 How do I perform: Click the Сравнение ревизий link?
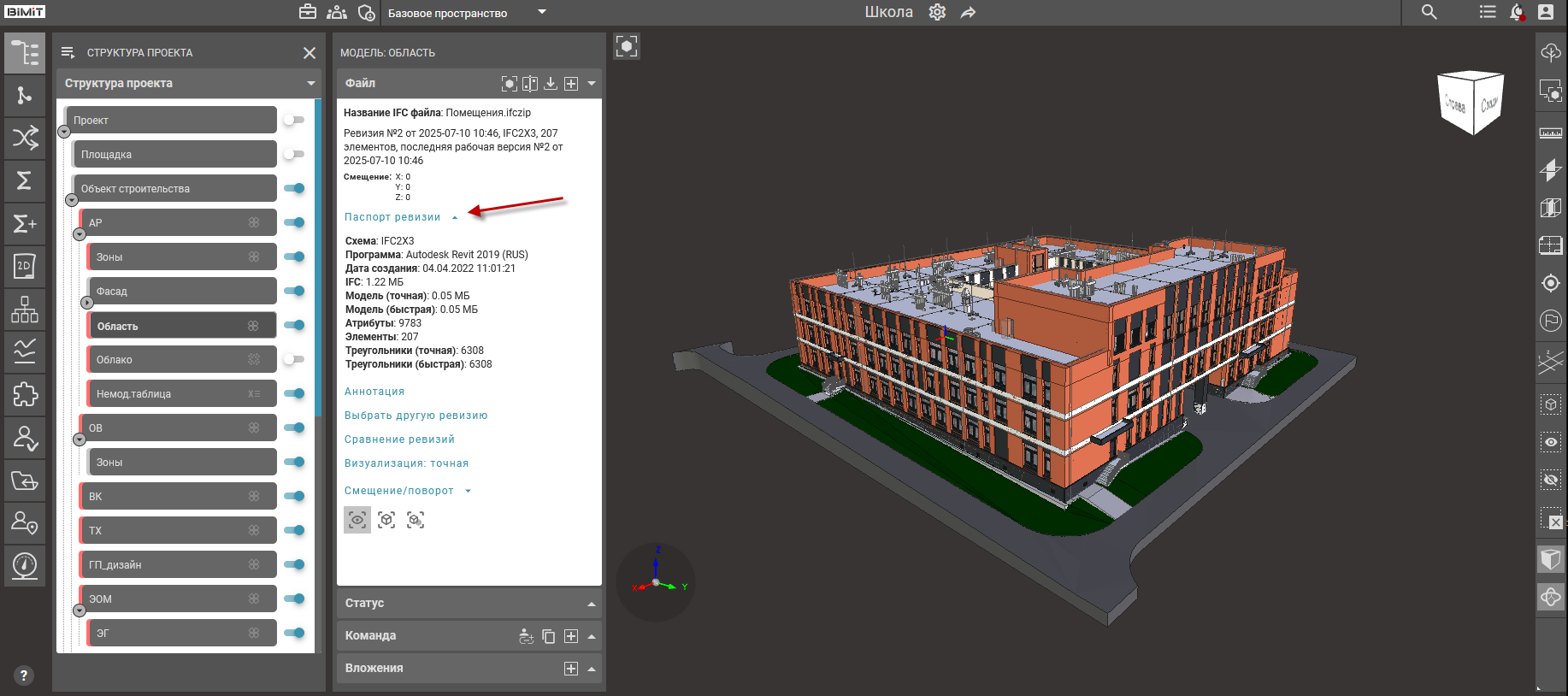tap(399, 439)
